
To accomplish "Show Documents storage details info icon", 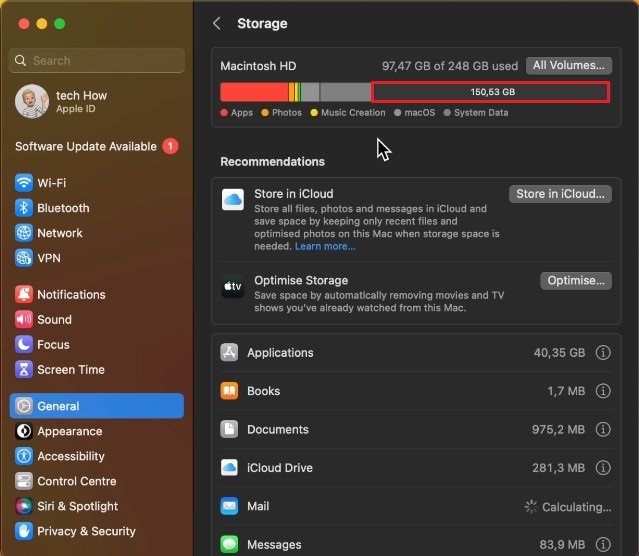I will pos(603,430).
